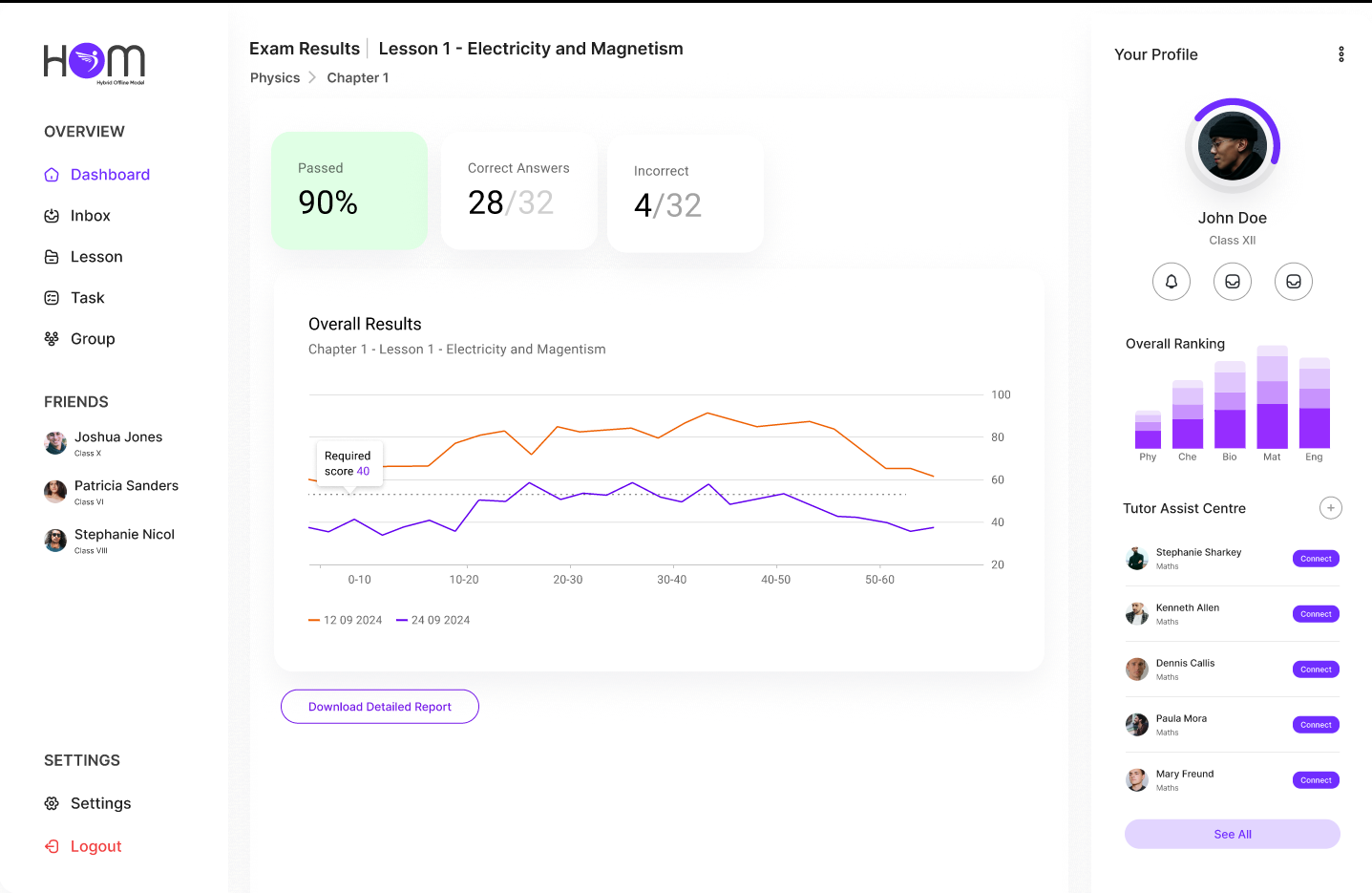1372x893 pixels.
Task: Click John Doe's profile picture
Action: (1232, 145)
